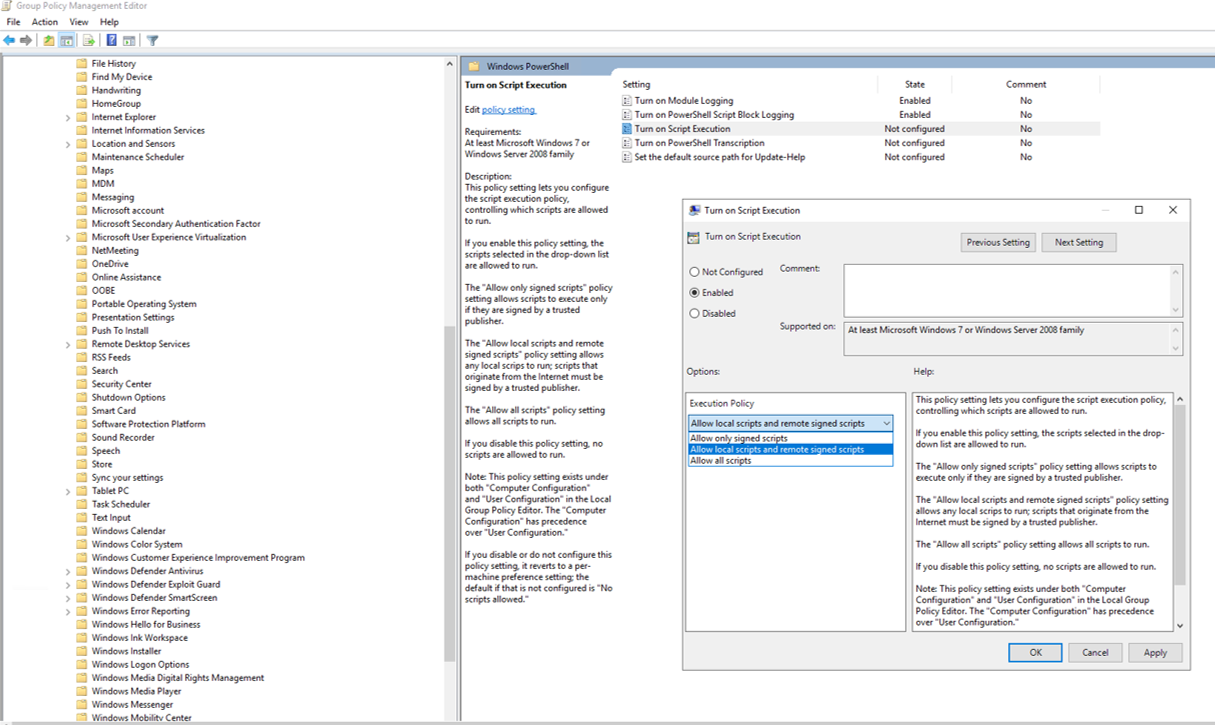Image resolution: width=1215 pixels, height=725 pixels.
Task: Expand the Remote Desktop Services tree node
Action: pyautogui.click(x=68, y=344)
